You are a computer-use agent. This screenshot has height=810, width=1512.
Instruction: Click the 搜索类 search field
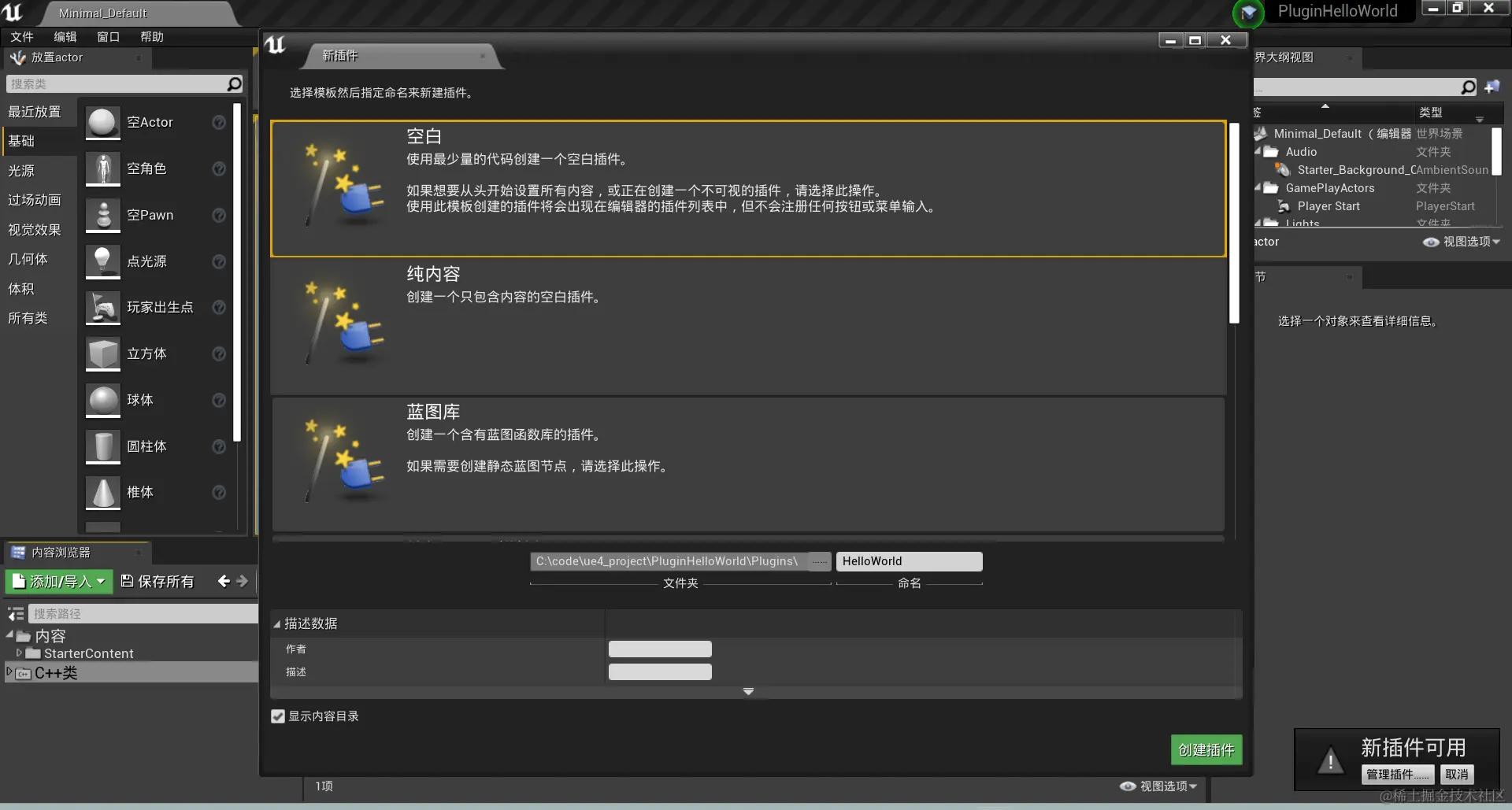click(x=117, y=83)
